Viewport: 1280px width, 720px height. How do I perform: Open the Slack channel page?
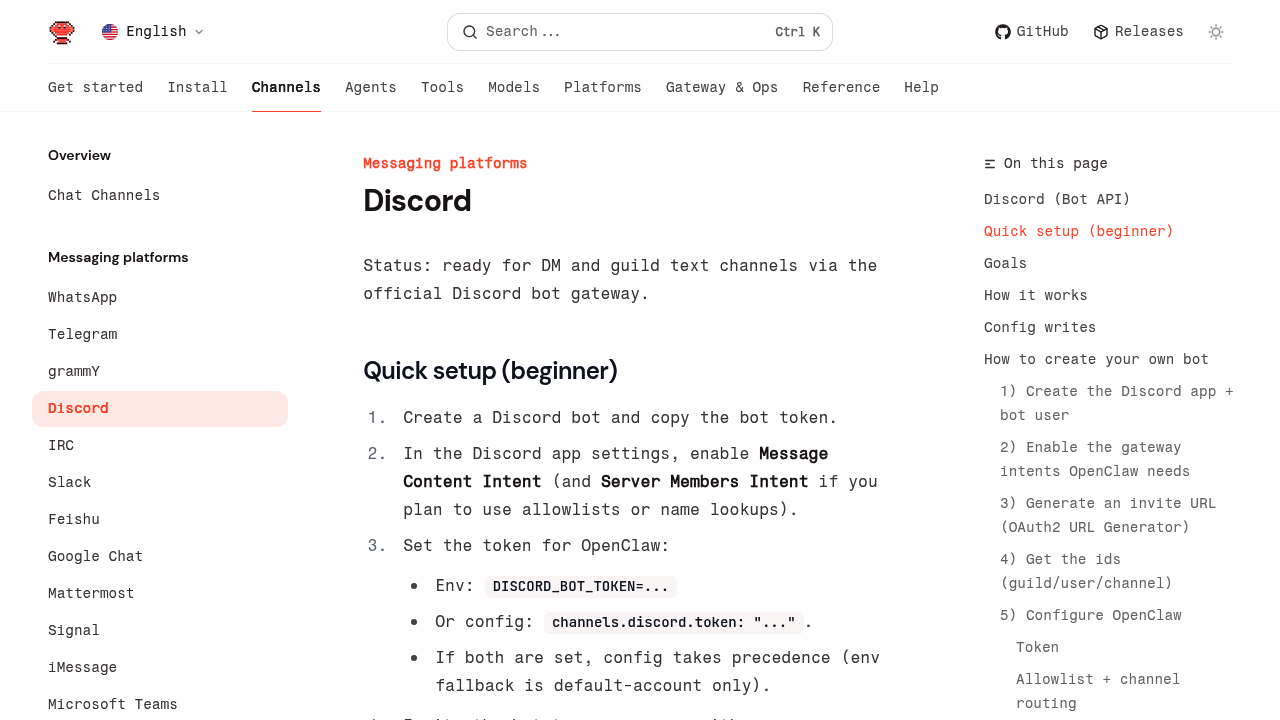(70, 482)
